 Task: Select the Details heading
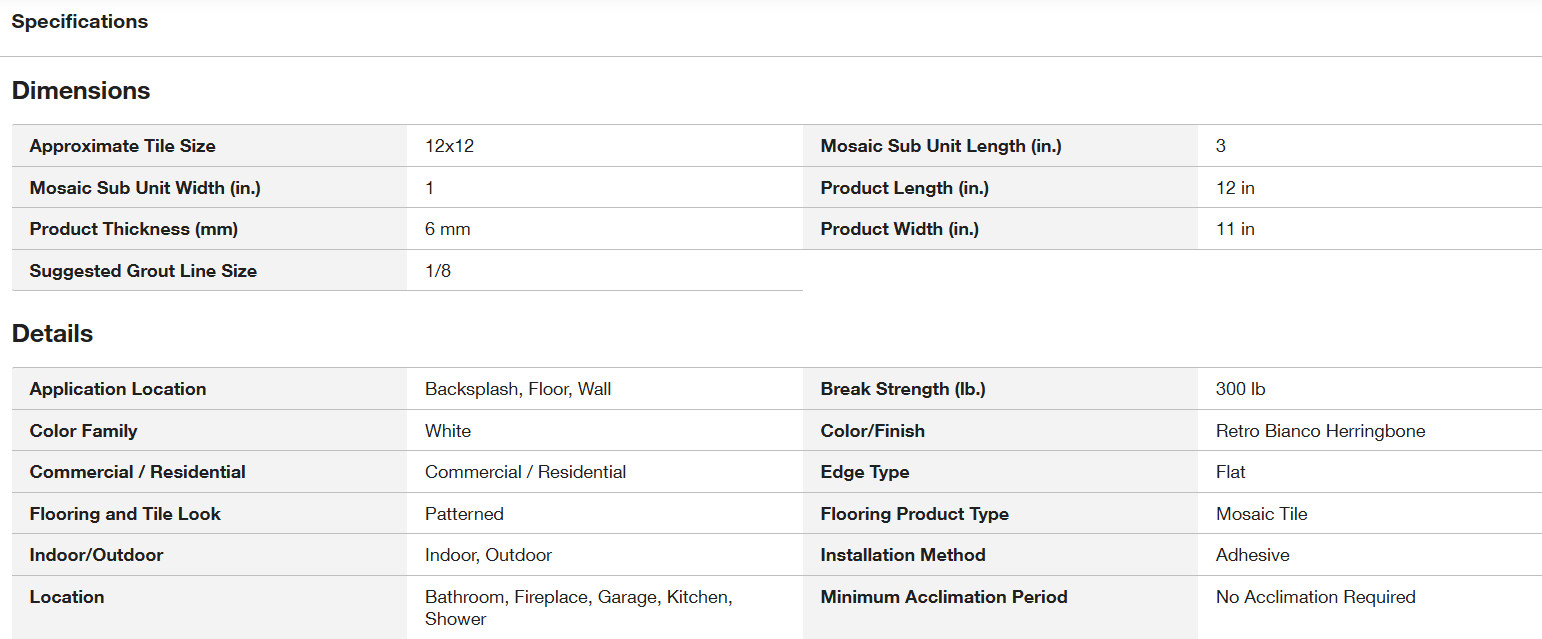tap(52, 334)
